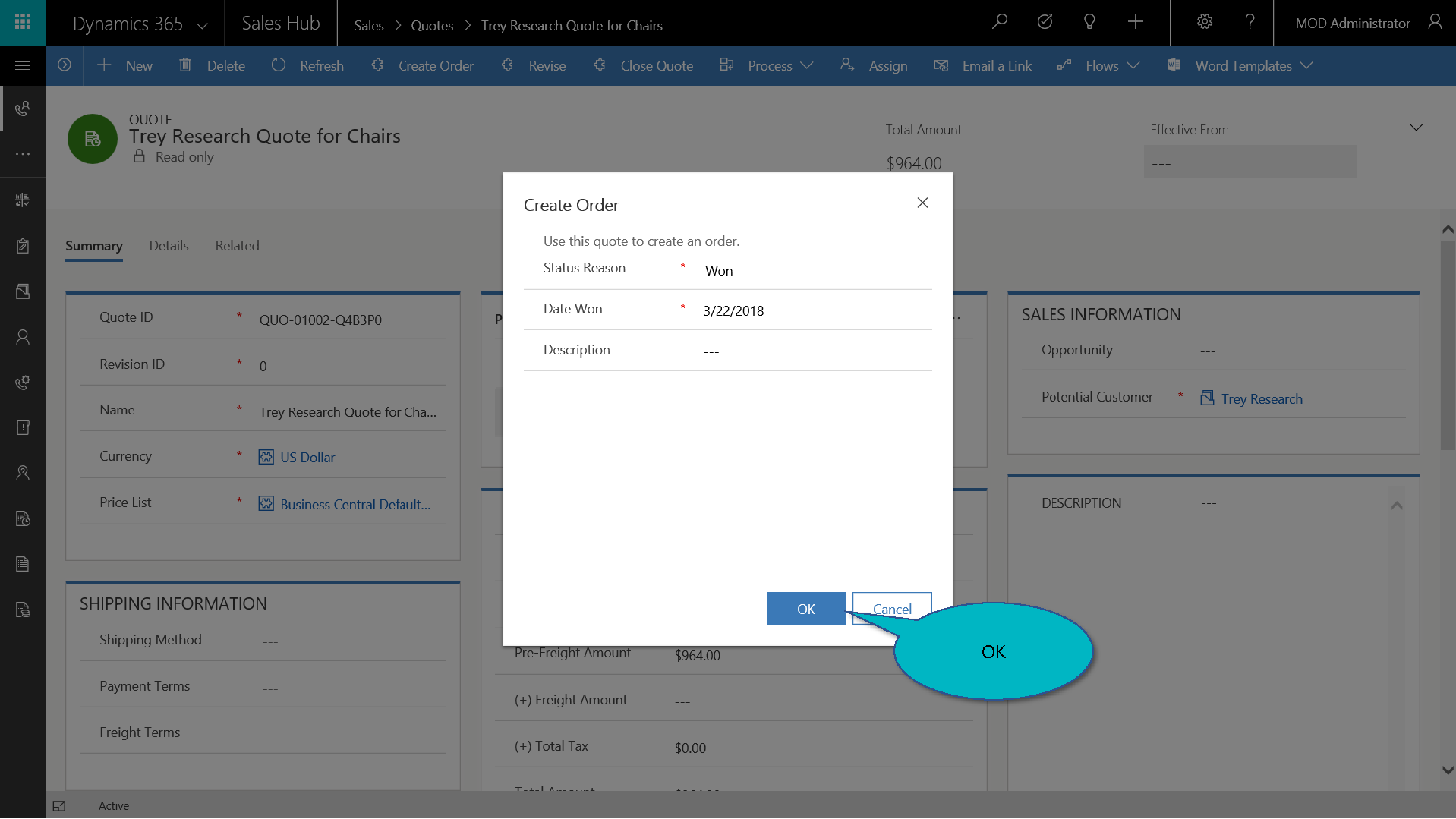Expand the header fields chevron
The width and height of the screenshot is (1456, 819).
pyautogui.click(x=1416, y=128)
